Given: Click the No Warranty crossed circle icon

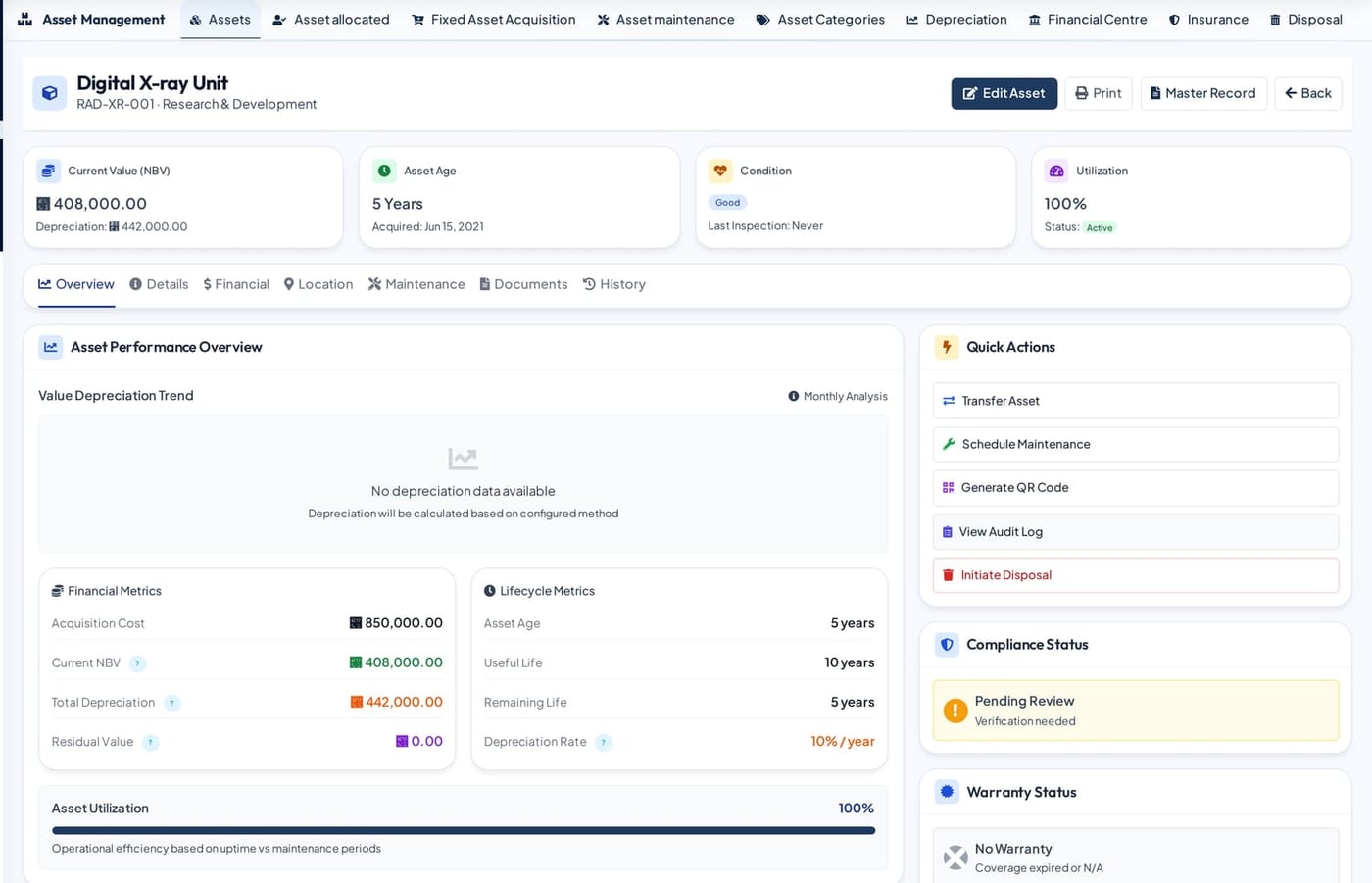Looking at the screenshot, I should click(955, 858).
